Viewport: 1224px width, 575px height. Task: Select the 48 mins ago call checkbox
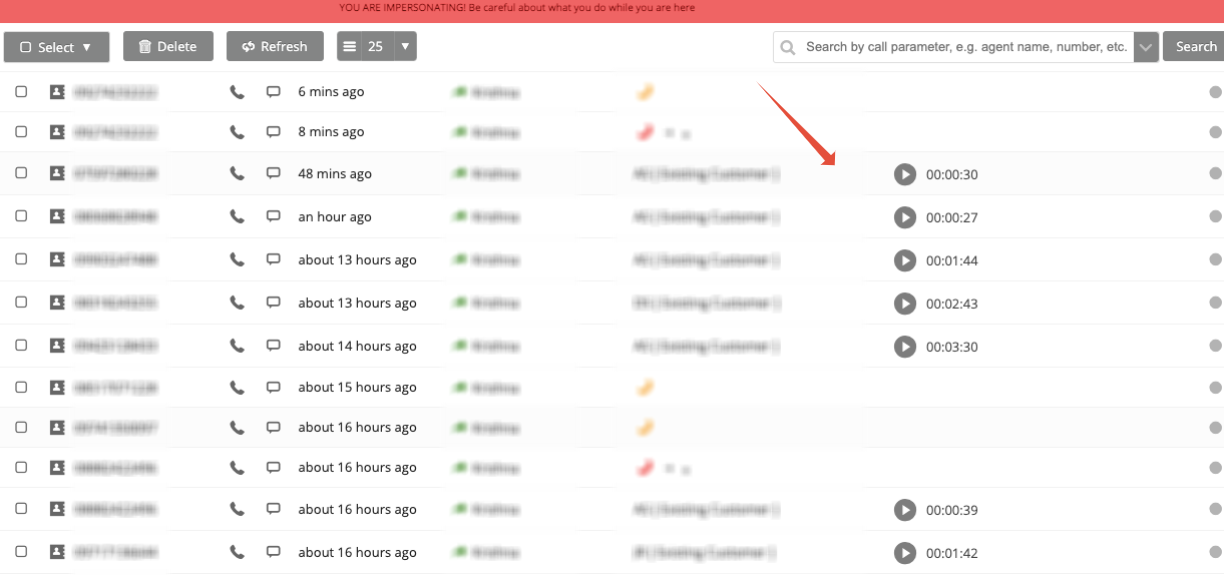(21, 173)
